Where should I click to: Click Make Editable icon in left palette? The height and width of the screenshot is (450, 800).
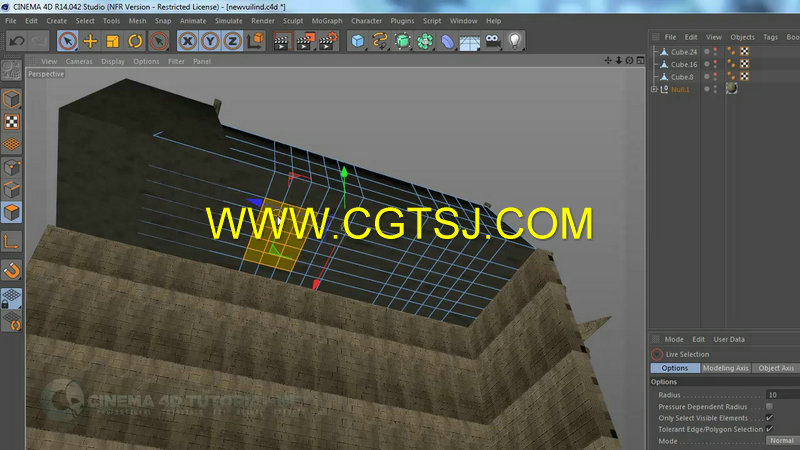pos(11,70)
